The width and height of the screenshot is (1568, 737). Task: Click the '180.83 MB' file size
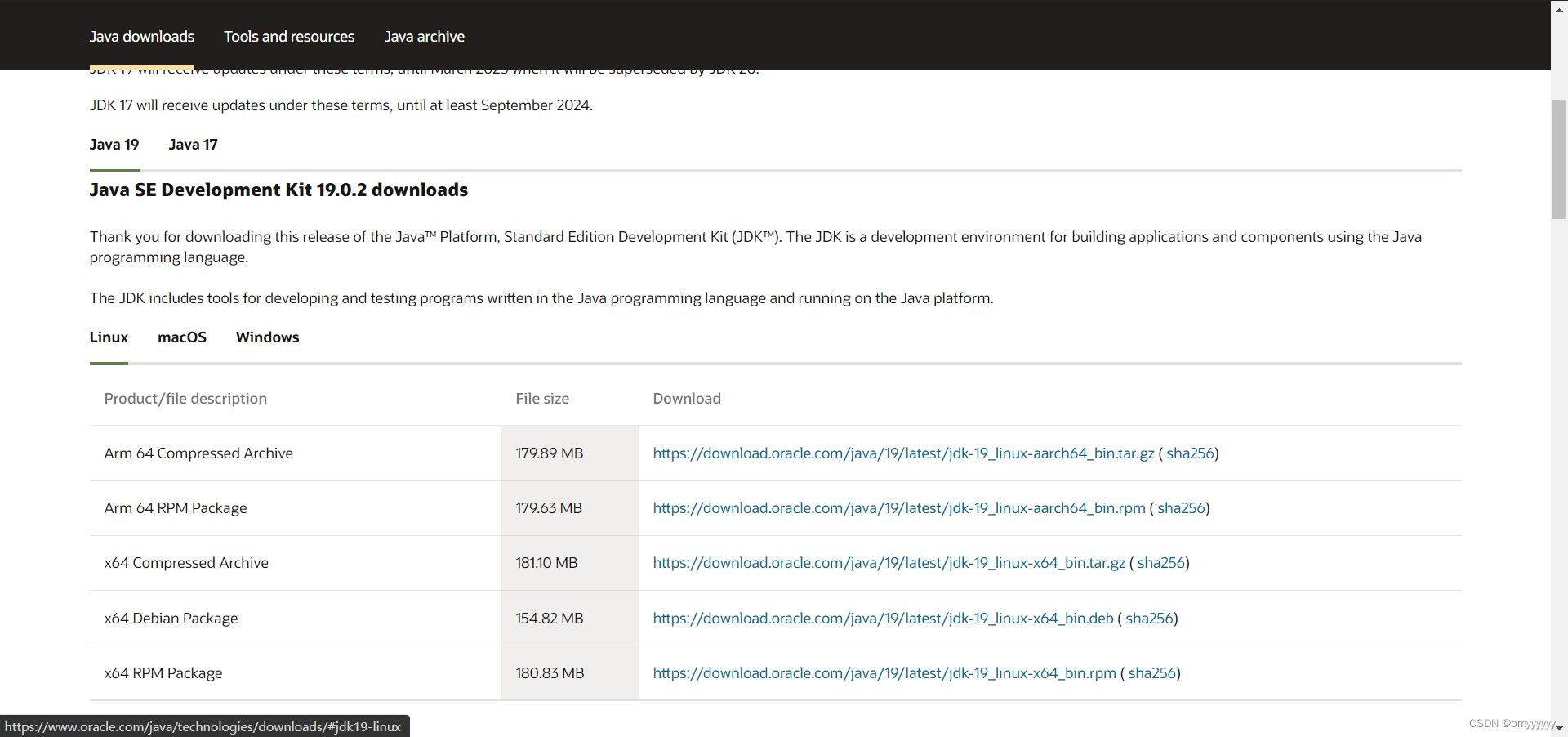550,673
